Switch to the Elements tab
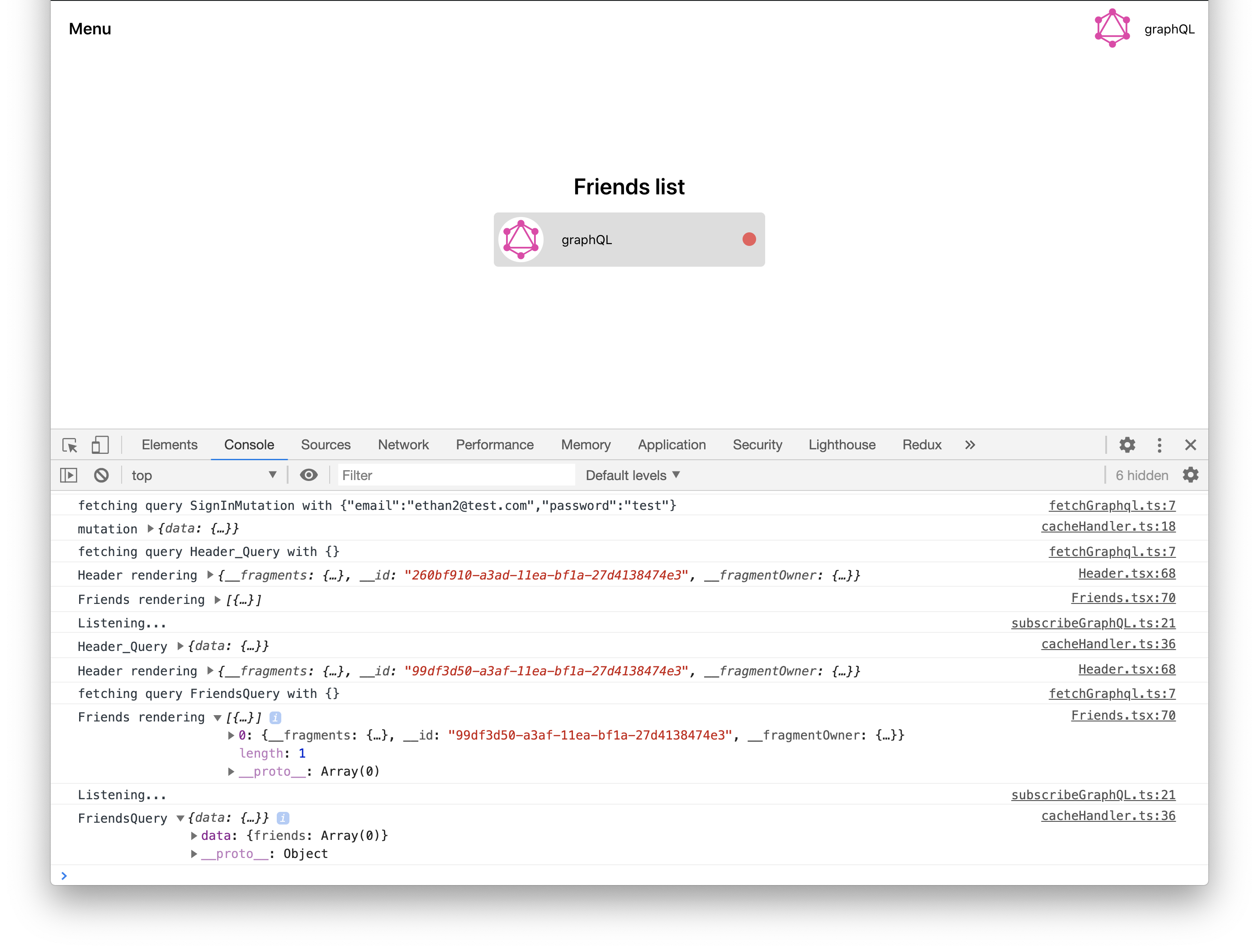This screenshot has height=952, width=1259. pos(169,444)
